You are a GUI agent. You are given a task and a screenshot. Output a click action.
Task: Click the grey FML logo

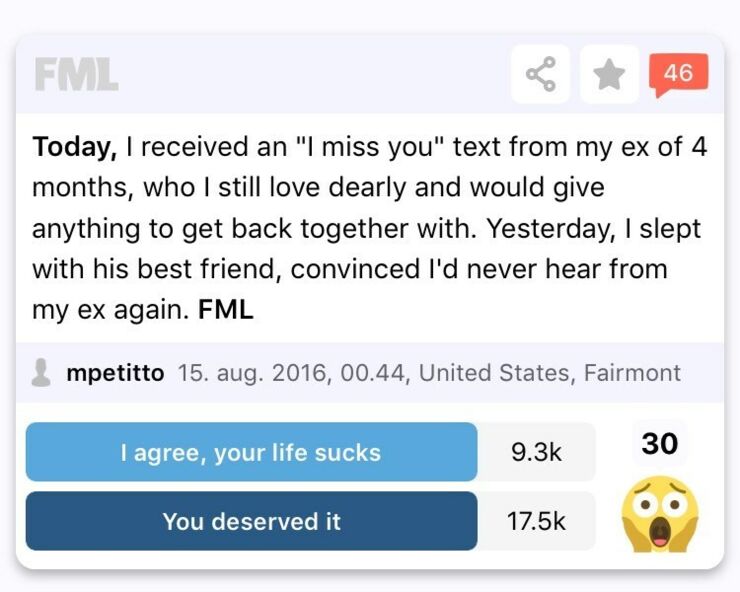[76, 74]
